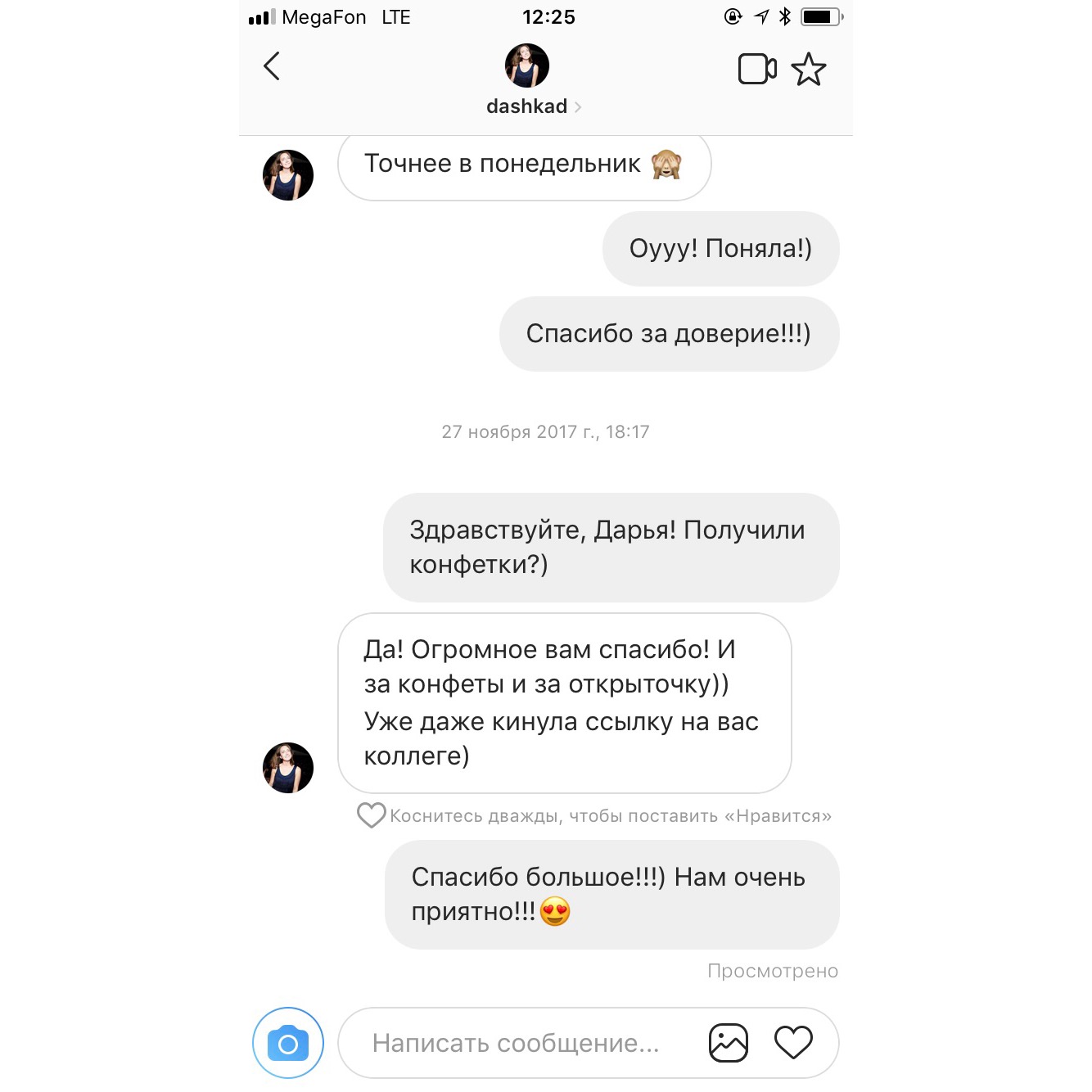Screen dimensions: 1092x1092
Task: Open the photo gallery picker icon
Action: coord(729,1043)
